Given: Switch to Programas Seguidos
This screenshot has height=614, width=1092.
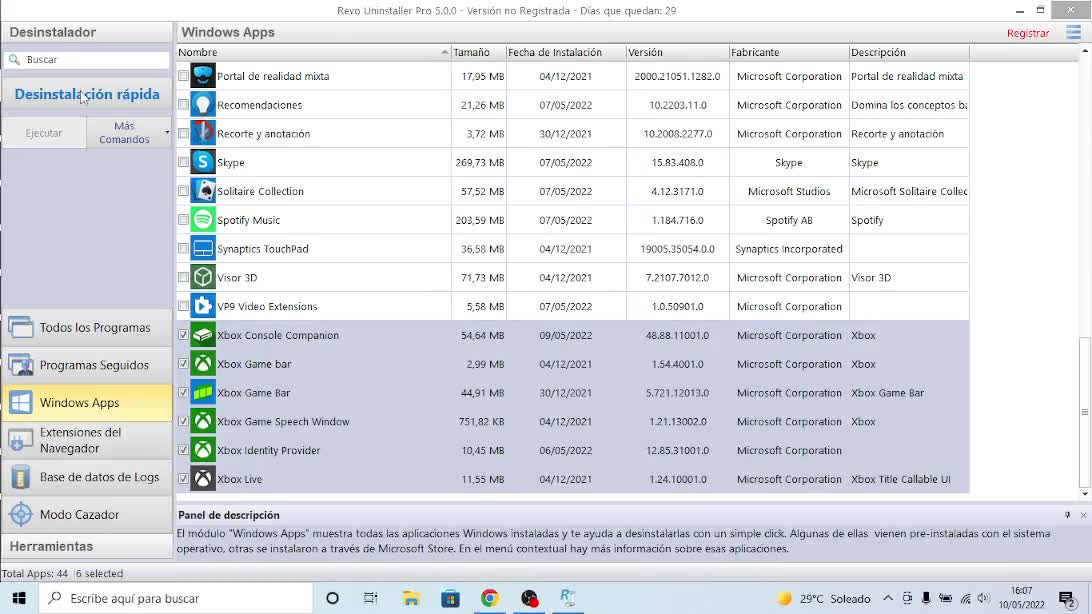Looking at the screenshot, I should 87,365.
